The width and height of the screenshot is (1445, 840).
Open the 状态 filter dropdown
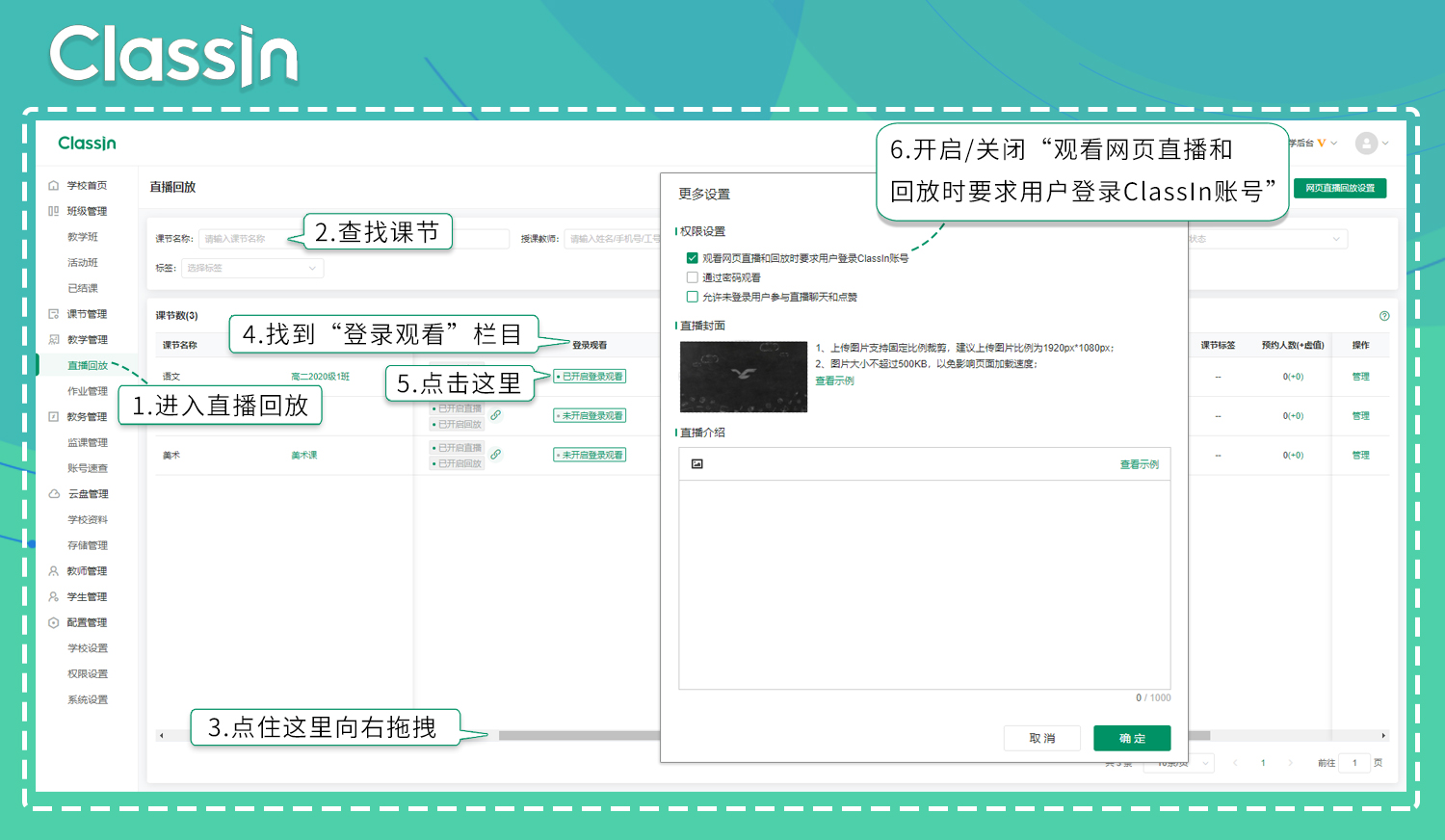point(1267,239)
